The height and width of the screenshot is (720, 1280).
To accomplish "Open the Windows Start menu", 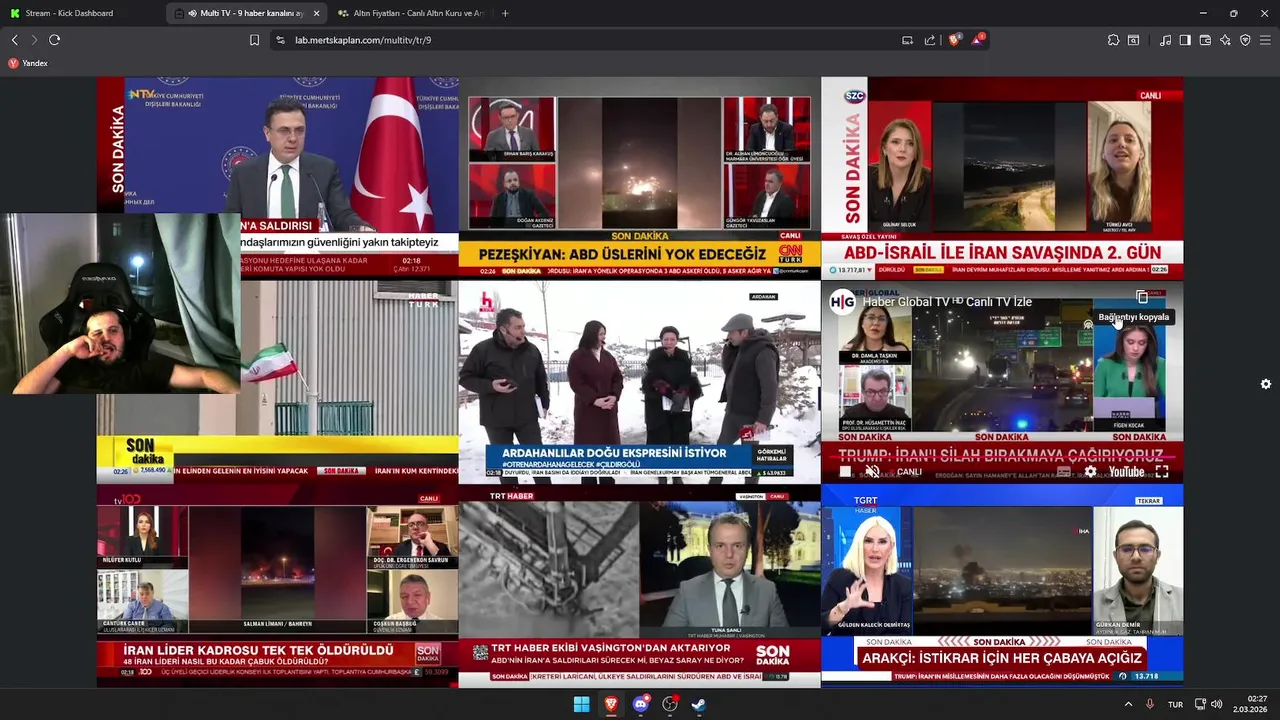I will coord(581,704).
